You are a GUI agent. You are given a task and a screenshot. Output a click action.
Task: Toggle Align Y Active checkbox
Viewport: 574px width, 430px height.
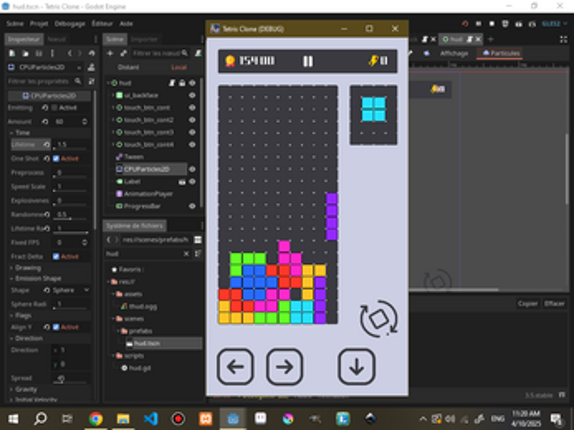pos(56,327)
